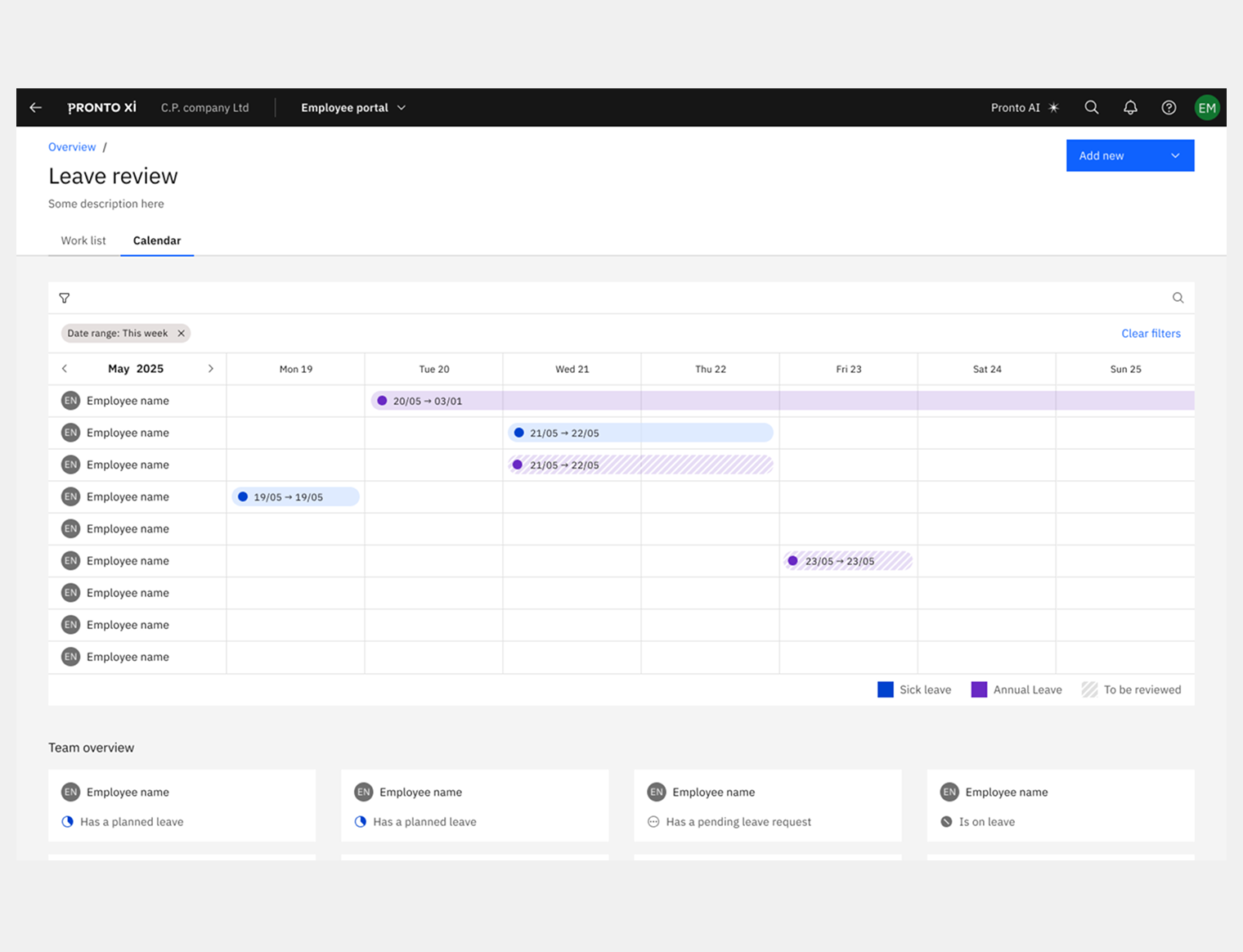Click the back arrow in top bar
The image size is (1243, 952).
[x=35, y=108]
